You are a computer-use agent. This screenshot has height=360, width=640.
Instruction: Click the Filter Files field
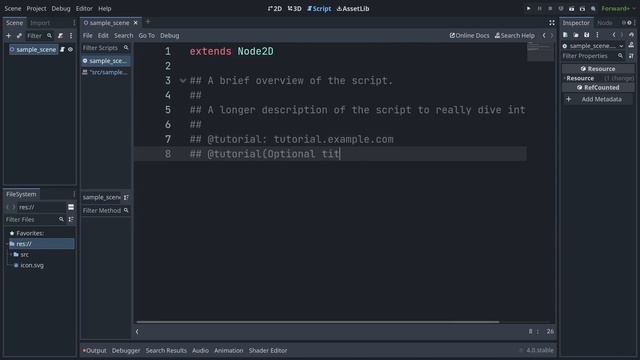[35, 220]
